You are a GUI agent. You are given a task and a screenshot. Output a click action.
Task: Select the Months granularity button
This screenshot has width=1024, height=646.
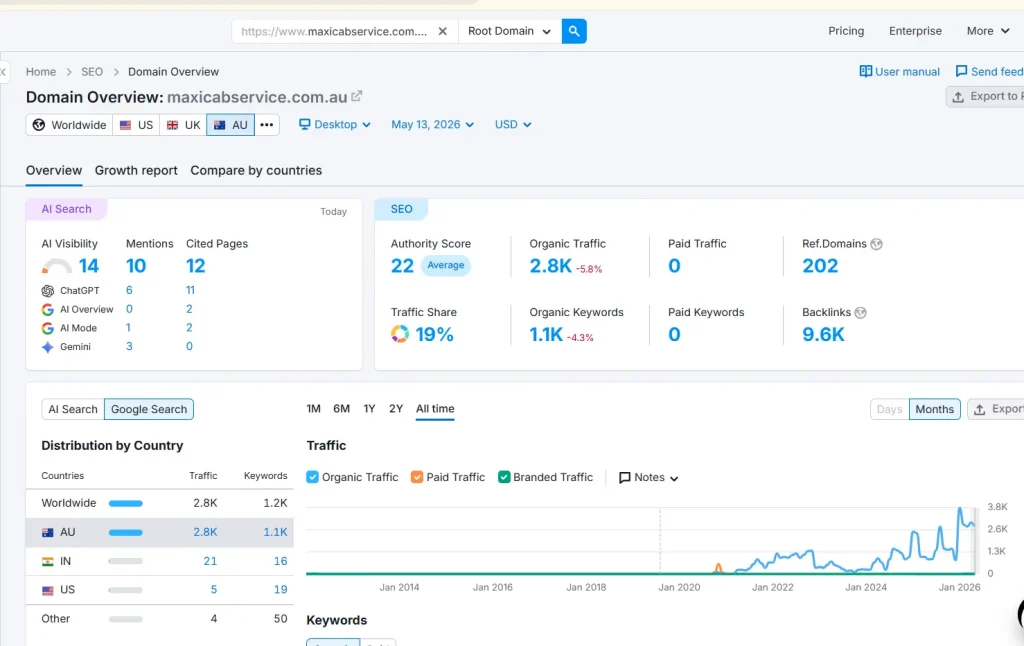pyautogui.click(x=935, y=409)
